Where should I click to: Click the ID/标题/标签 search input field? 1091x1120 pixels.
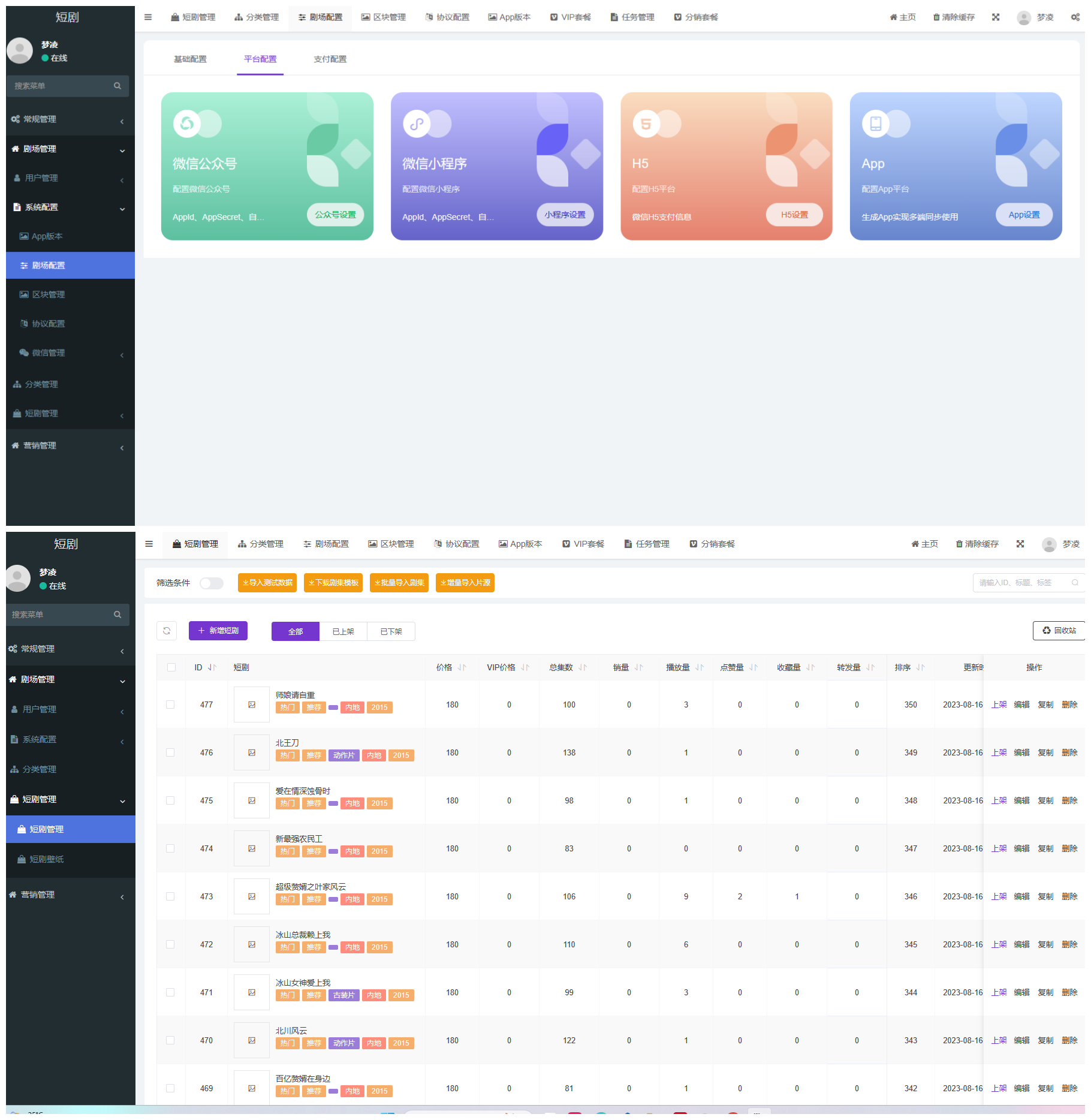[1021, 583]
